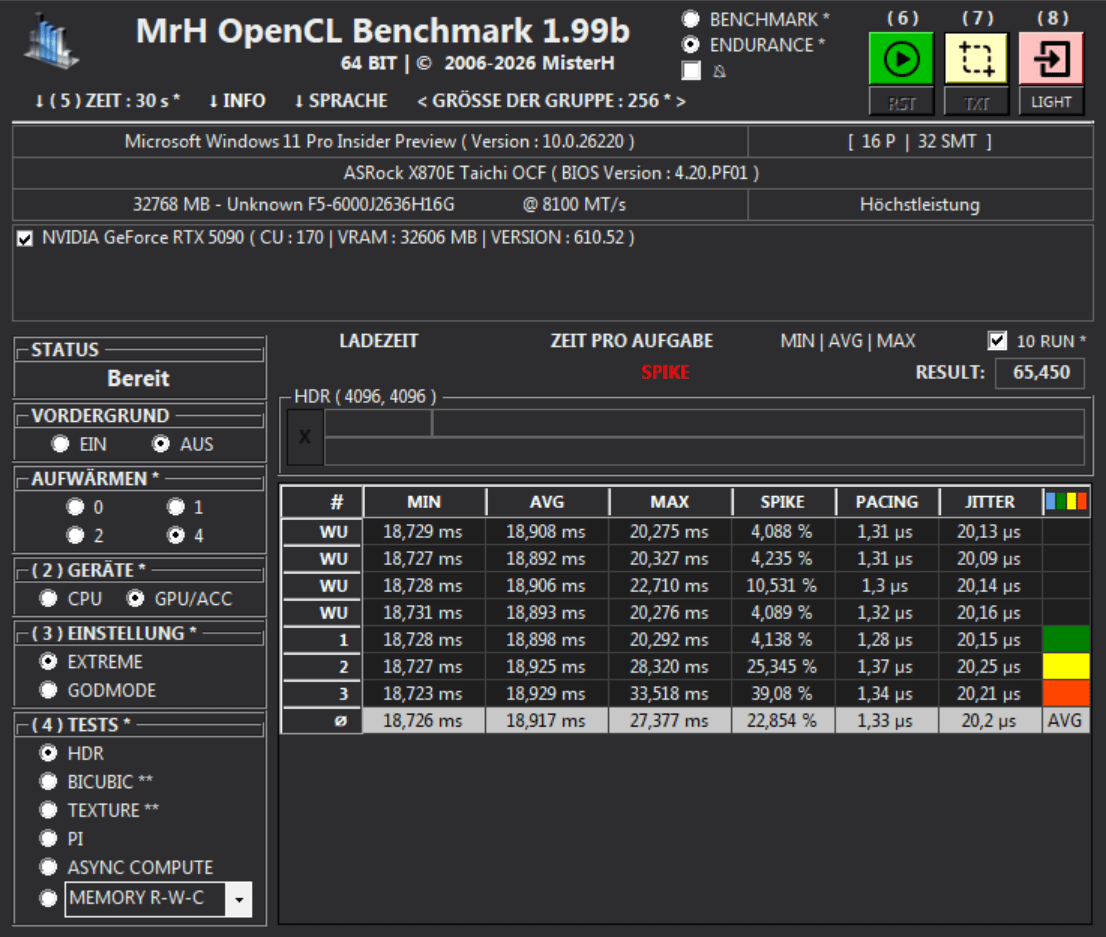The height and width of the screenshot is (937, 1106).
Task: Change the GRÖSSE DER GRUPPE : 256 setting
Action: tap(551, 101)
